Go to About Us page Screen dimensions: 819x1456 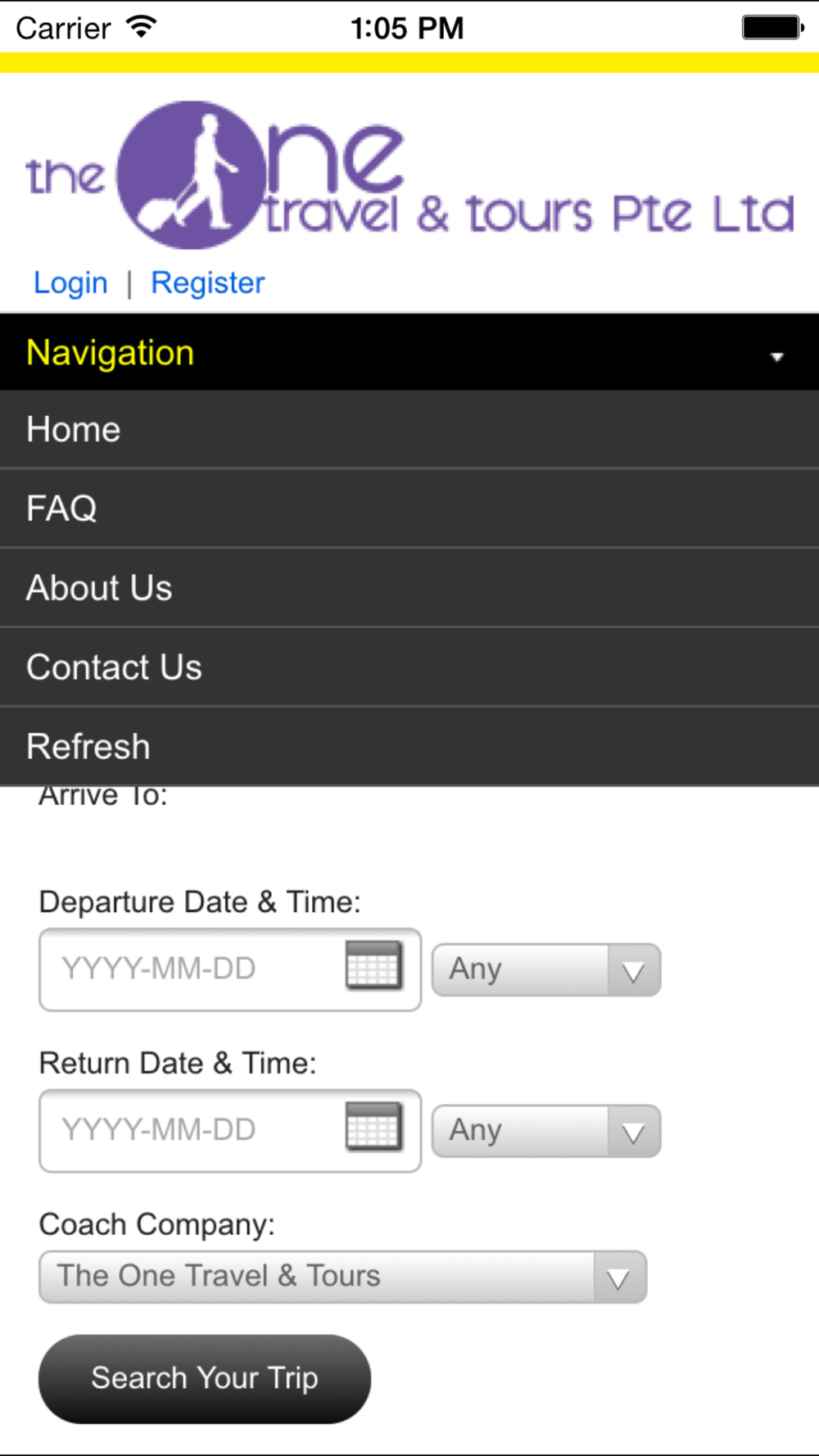409,588
